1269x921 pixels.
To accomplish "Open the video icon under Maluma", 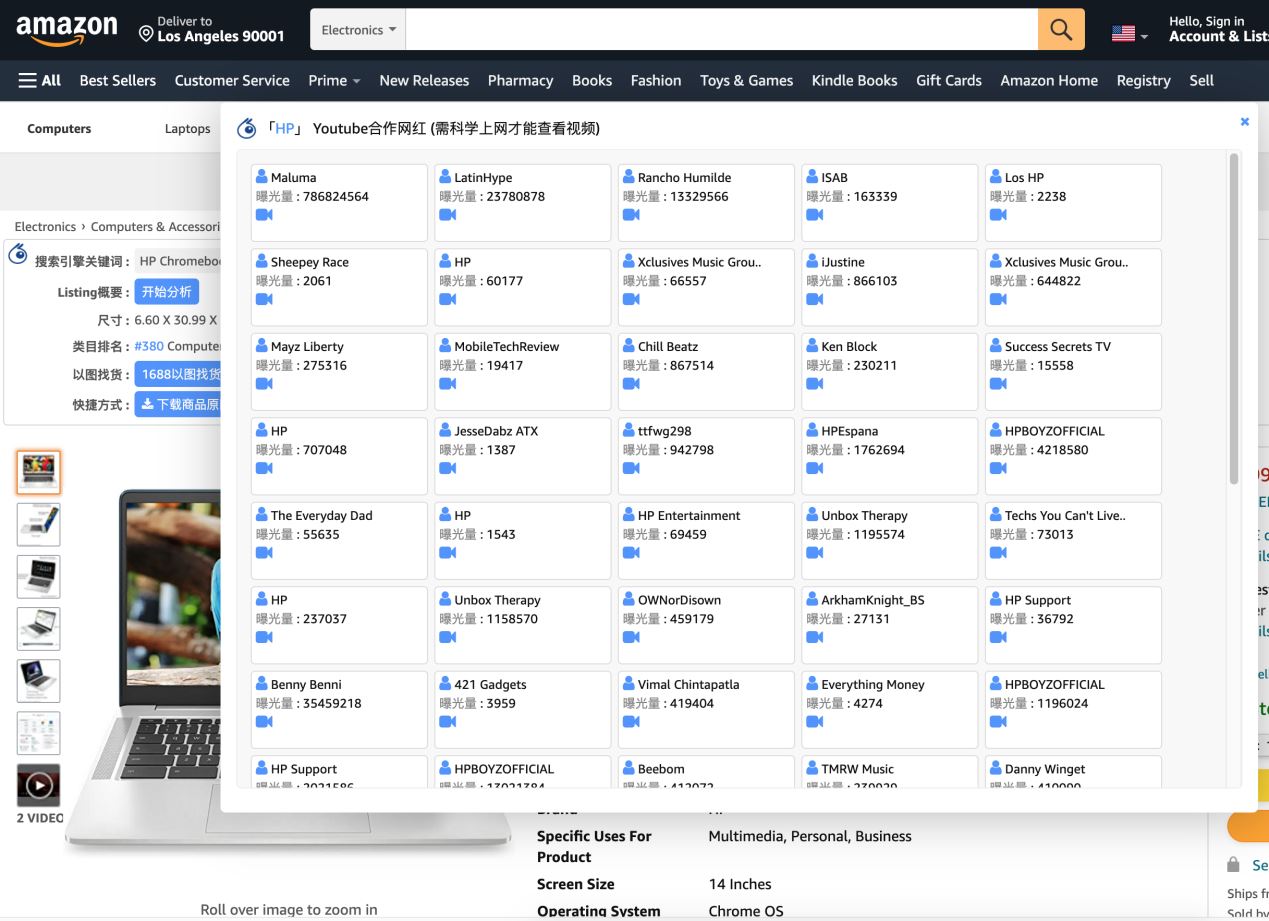I will point(264,215).
